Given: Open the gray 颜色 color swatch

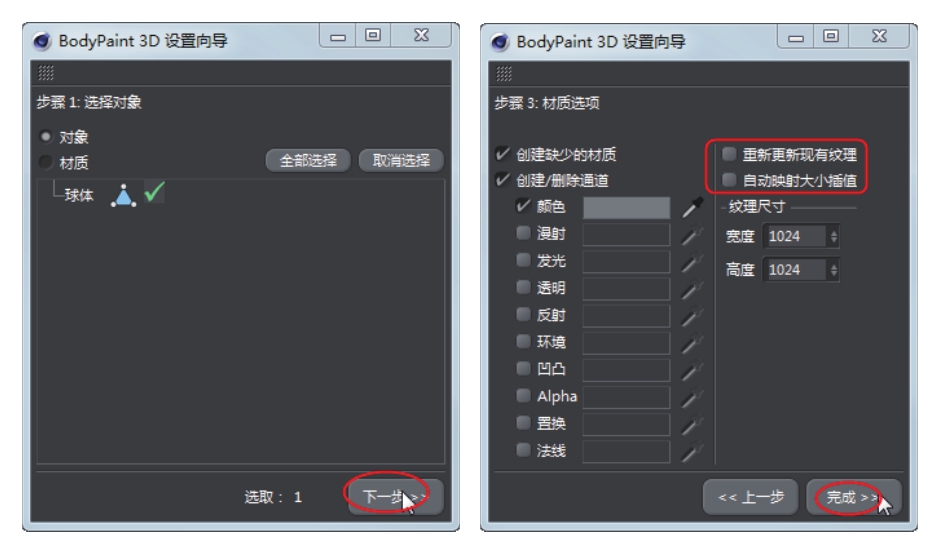Looking at the screenshot, I should (626, 208).
